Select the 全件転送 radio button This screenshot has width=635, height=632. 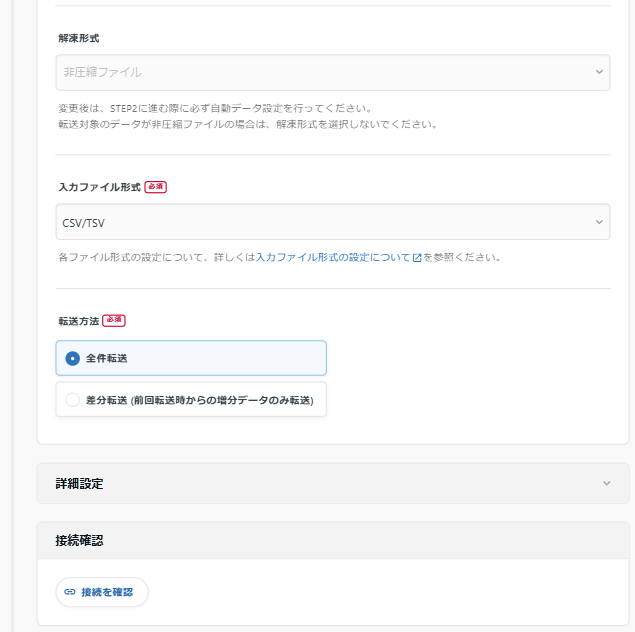72,358
